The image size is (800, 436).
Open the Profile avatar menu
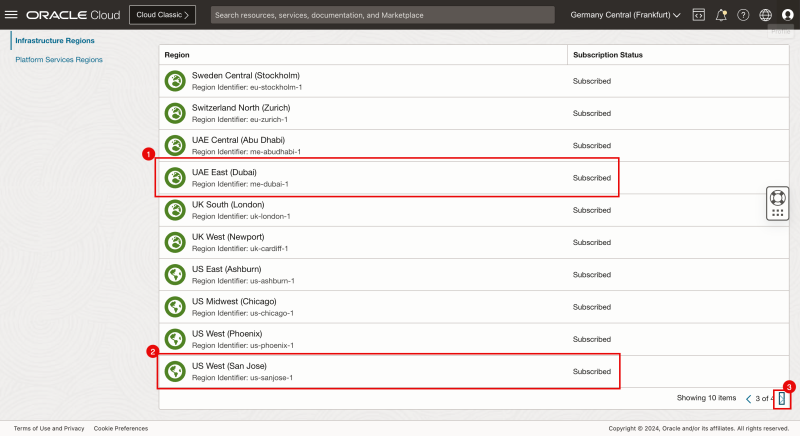787,15
